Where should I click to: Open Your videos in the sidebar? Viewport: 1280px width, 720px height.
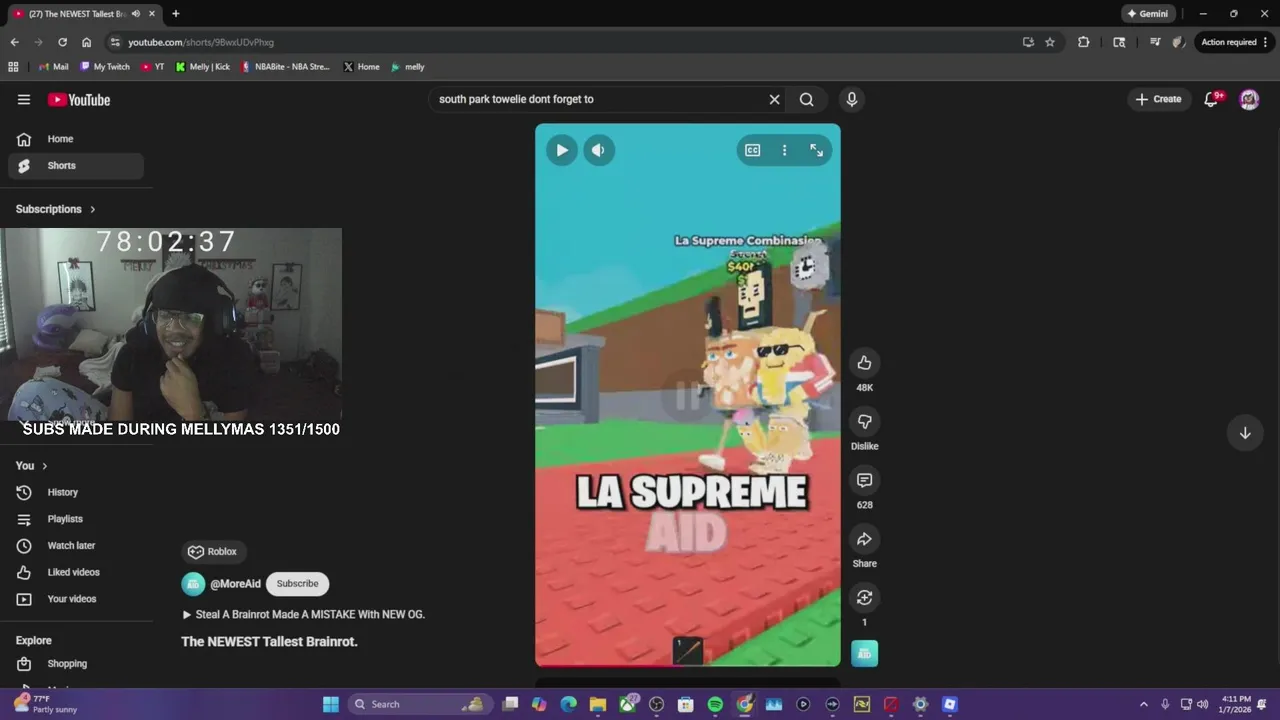click(x=75, y=599)
